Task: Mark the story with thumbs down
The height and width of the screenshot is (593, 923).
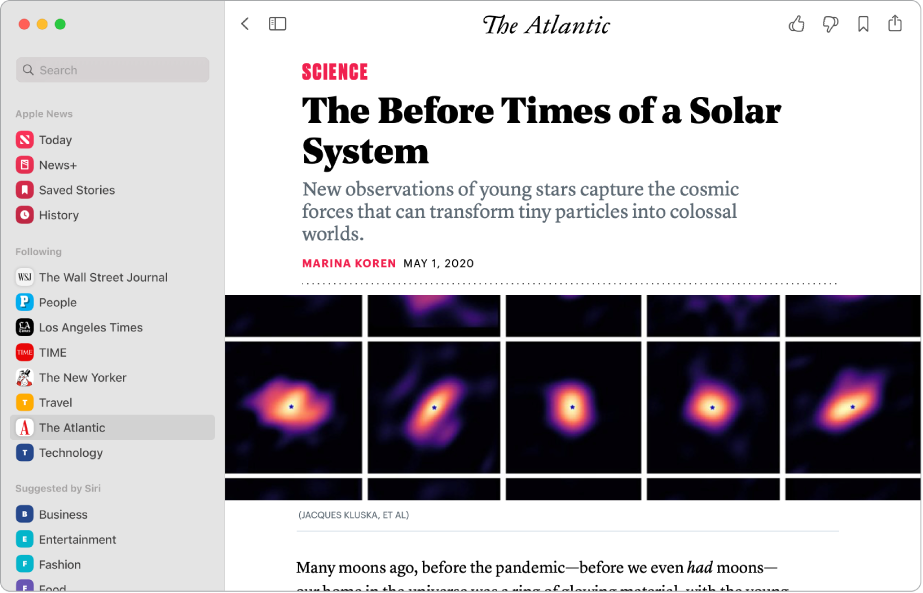Action: click(829, 23)
